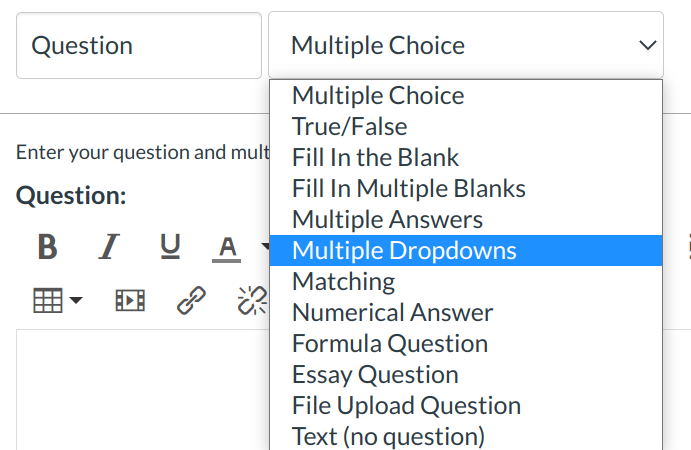This screenshot has width=691, height=450.
Task: Select Numerical Answer from list
Action: click(x=393, y=312)
